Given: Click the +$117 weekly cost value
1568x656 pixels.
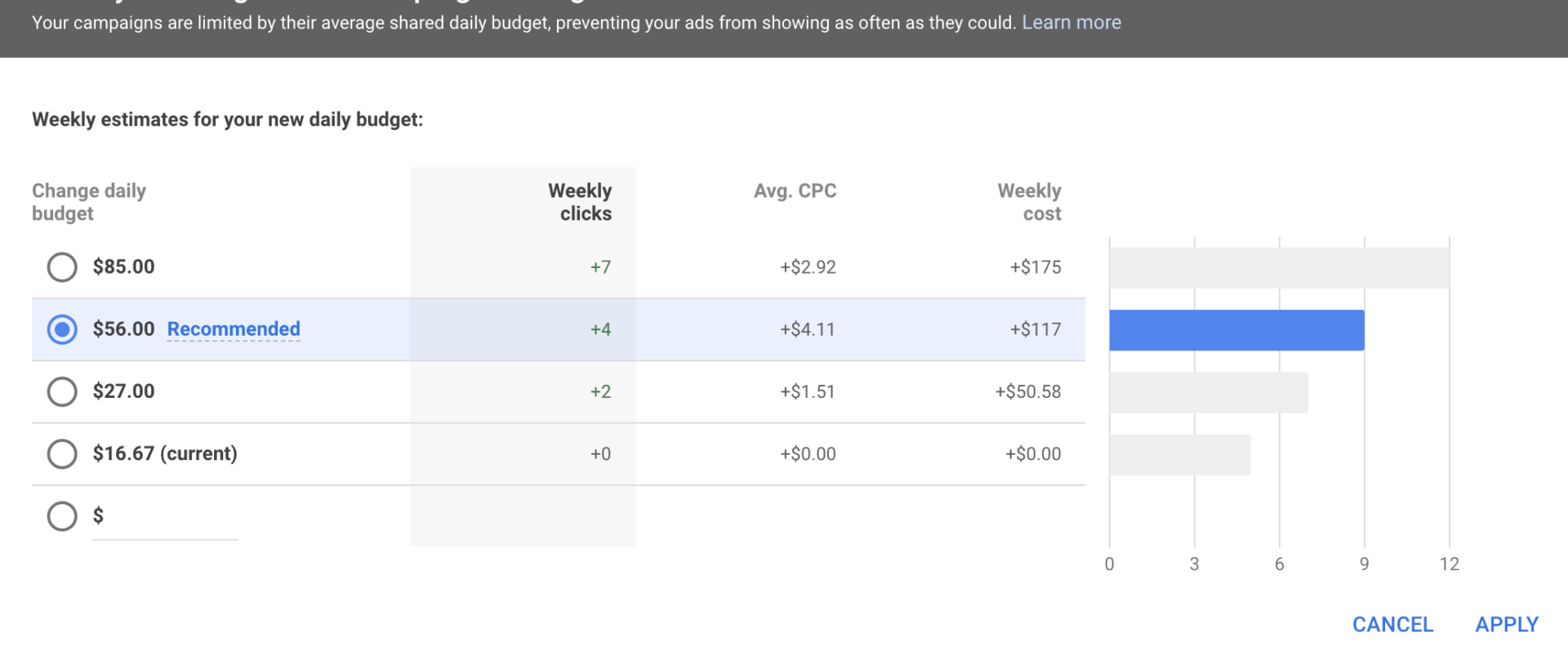Looking at the screenshot, I should coord(1036,329).
